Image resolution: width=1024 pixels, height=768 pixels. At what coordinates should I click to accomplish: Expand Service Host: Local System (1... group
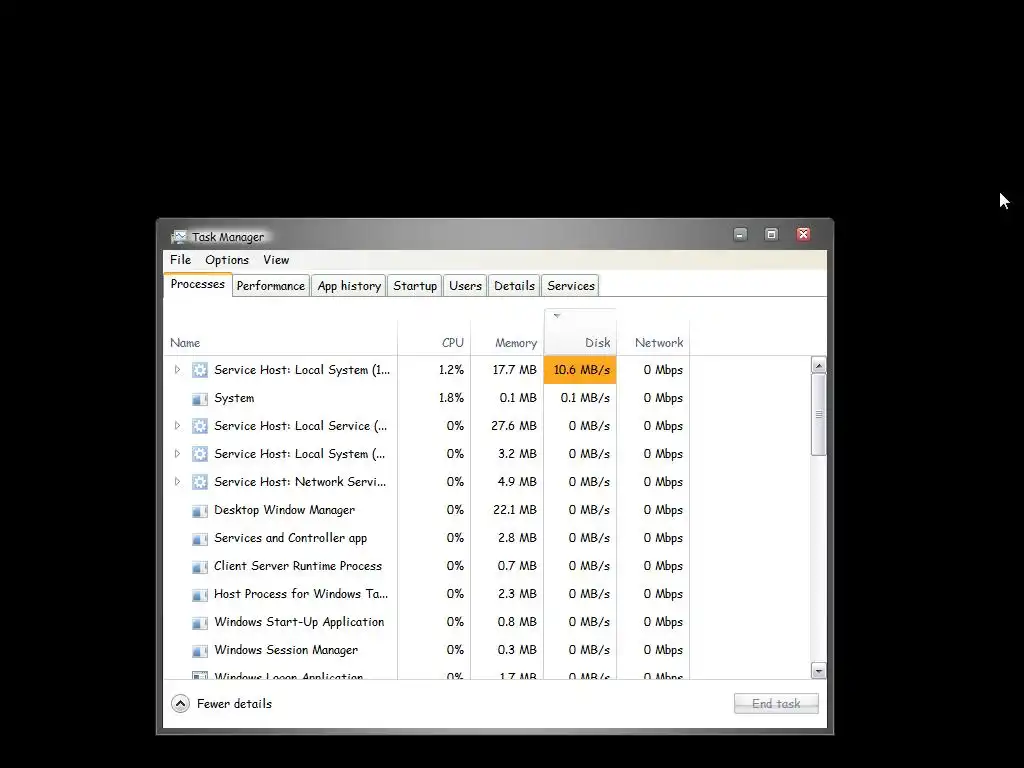pyautogui.click(x=177, y=370)
